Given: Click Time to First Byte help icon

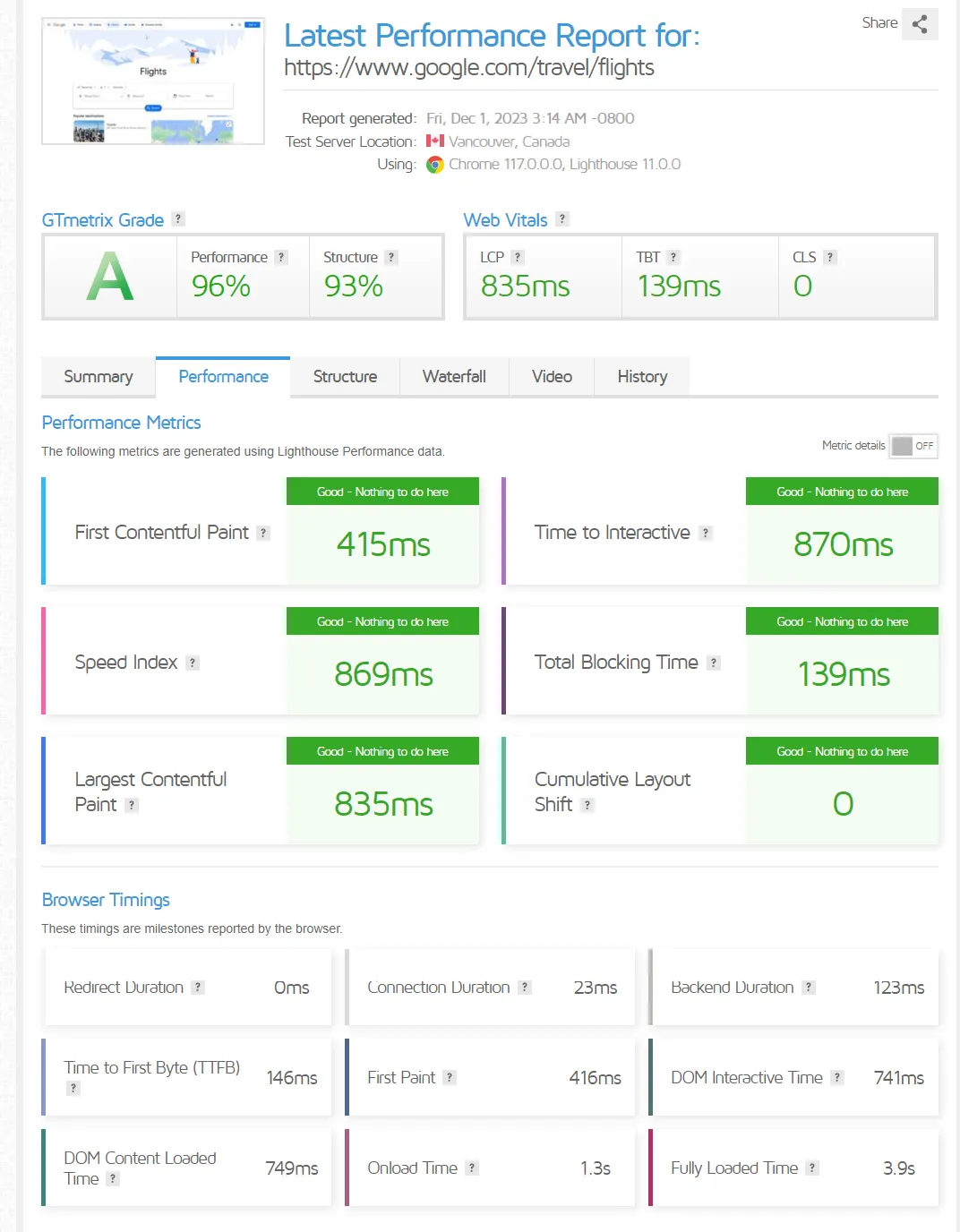Looking at the screenshot, I should 73,1088.
